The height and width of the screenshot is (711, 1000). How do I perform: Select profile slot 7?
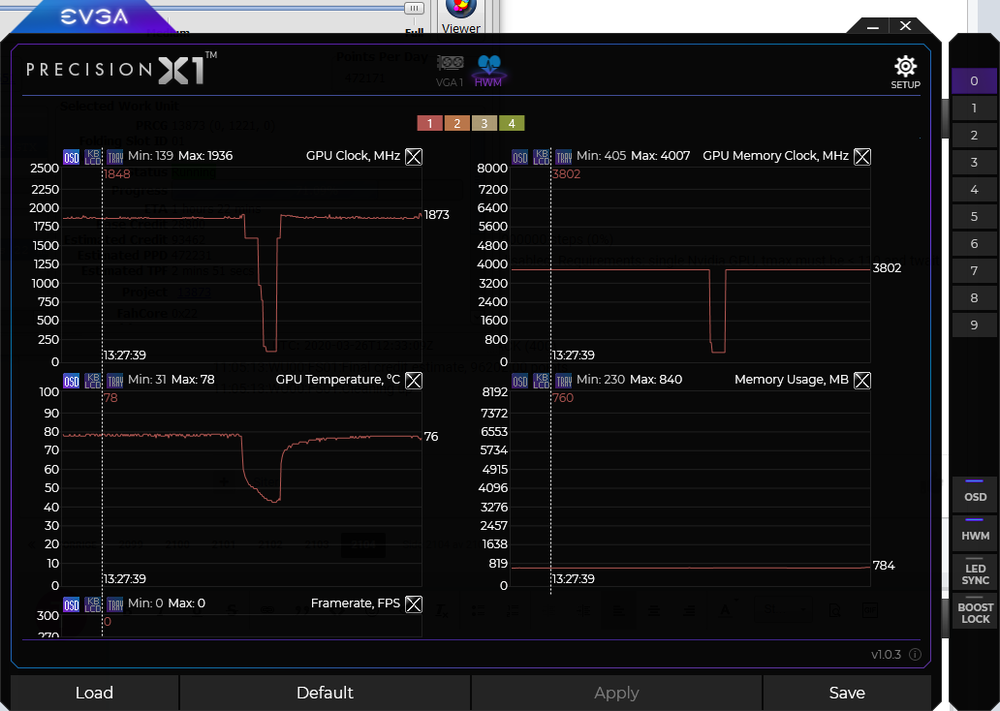point(974,270)
